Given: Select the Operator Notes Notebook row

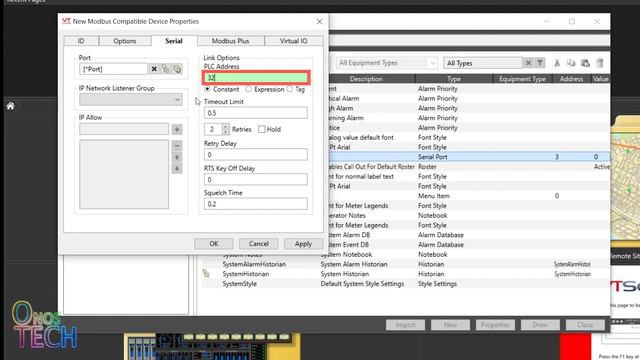Looking at the screenshot, I should 469,215.
